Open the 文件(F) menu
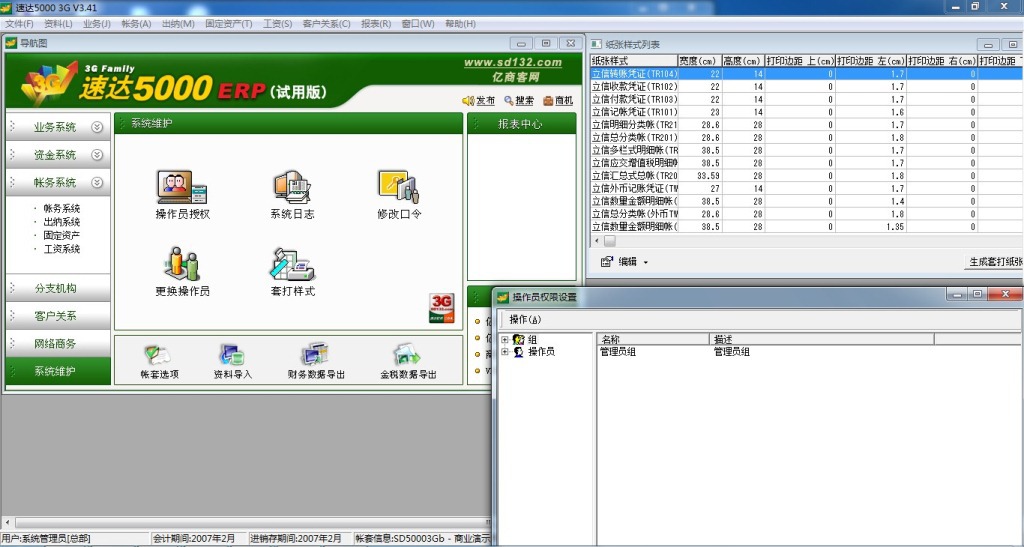The image size is (1024, 547). click(x=20, y=23)
